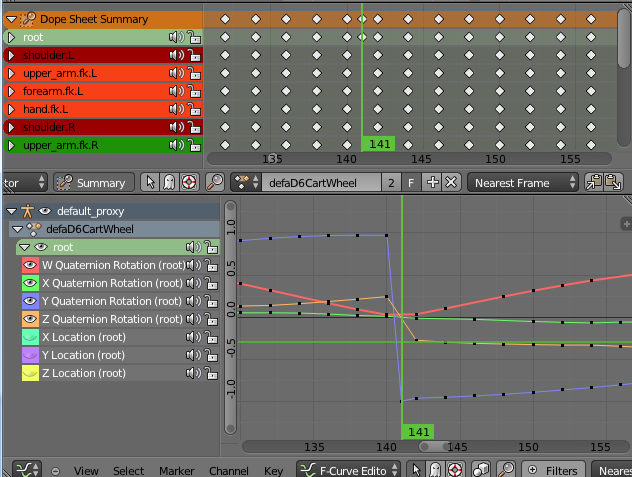Show the Y Location (root) curve
Image resolution: width=632 pixels, height=477 pixels.
pyautogui.click(x=28, y=355)
